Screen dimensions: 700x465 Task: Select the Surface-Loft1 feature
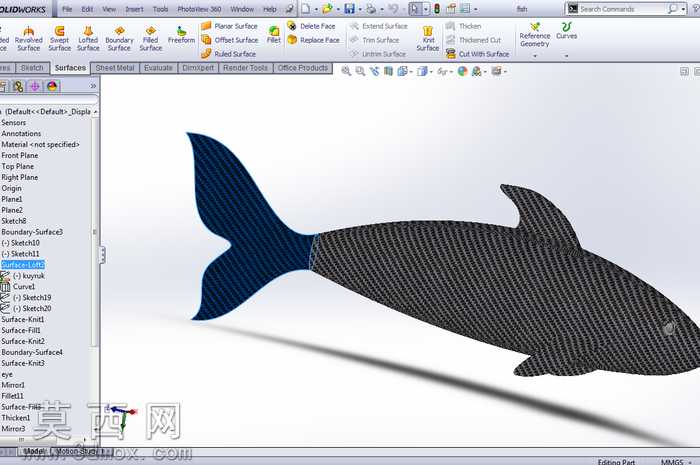click(23, 265)
